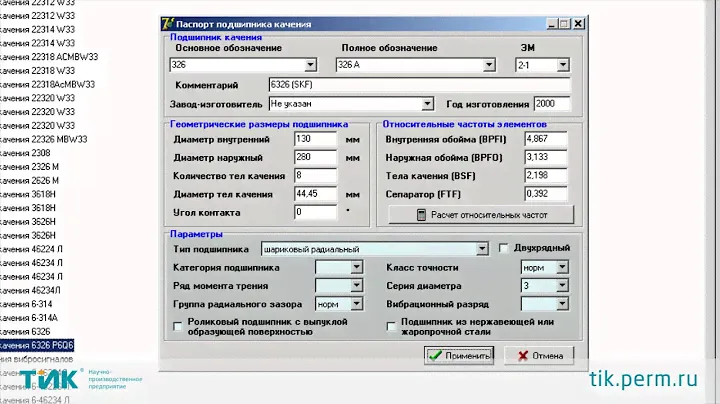Toggle Подшипник из нержавеющей стали checkbox

392,324
